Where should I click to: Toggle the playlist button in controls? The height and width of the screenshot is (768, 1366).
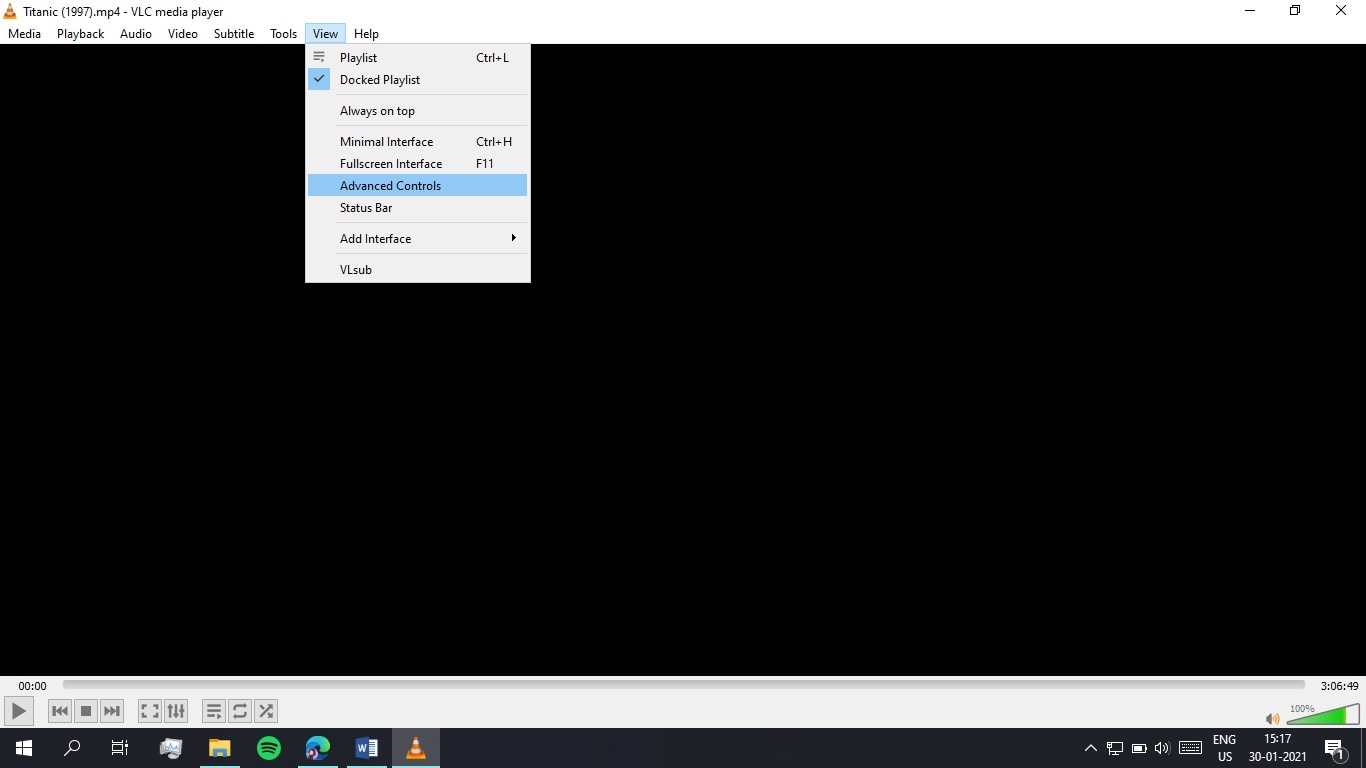click(214, 711)
